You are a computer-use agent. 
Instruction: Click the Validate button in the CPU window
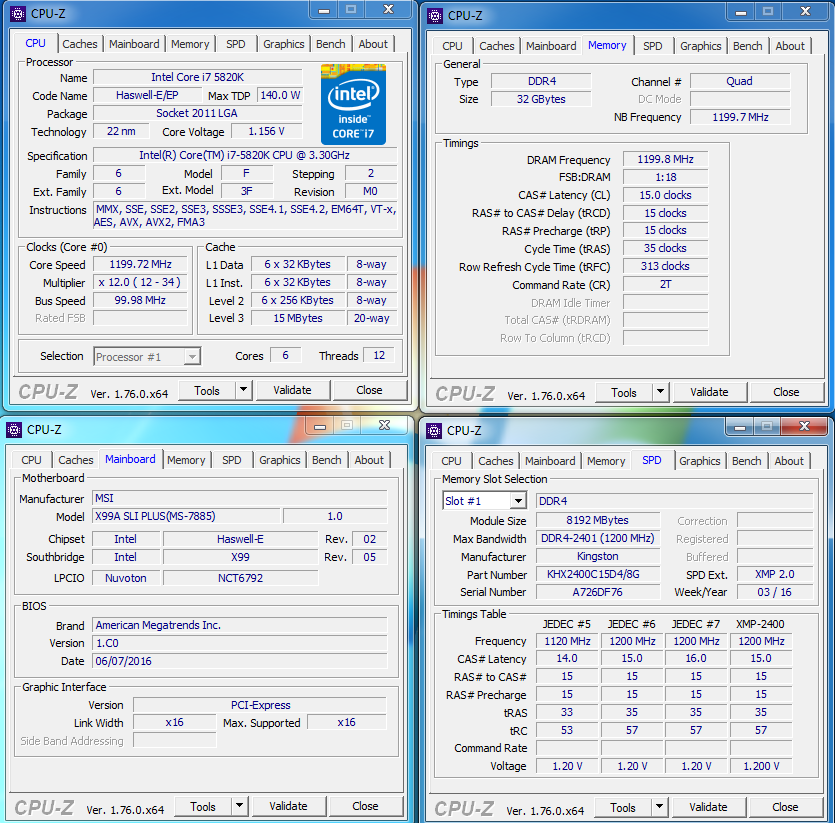[292, 390]
